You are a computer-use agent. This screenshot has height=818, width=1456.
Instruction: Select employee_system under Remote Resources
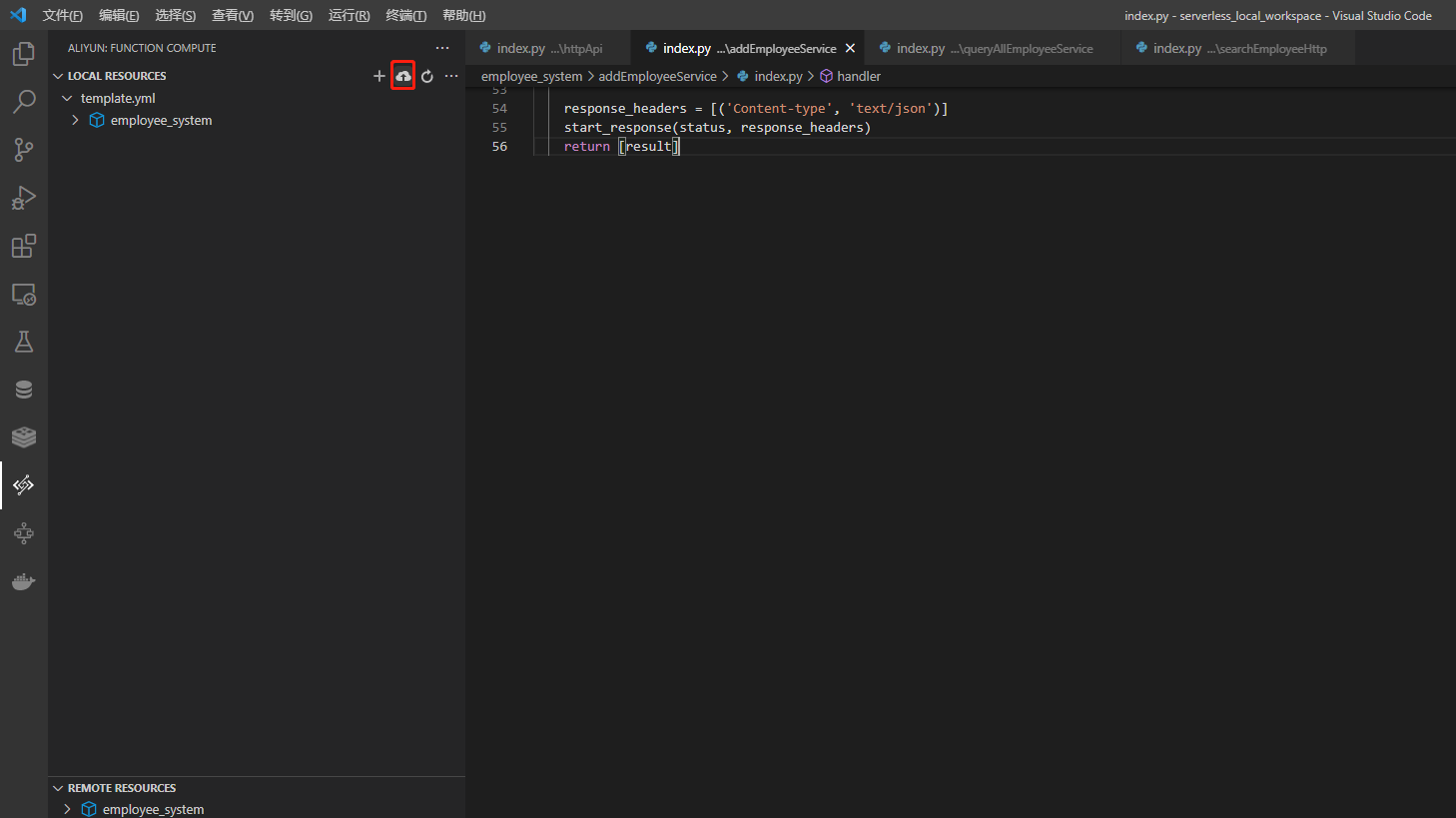click(x=153, y=809)
